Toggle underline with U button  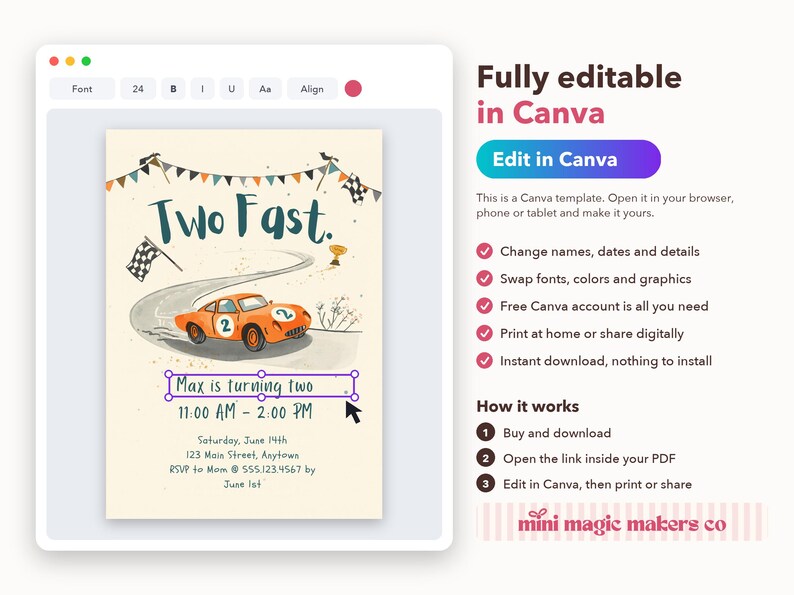(x=231, y=89)
